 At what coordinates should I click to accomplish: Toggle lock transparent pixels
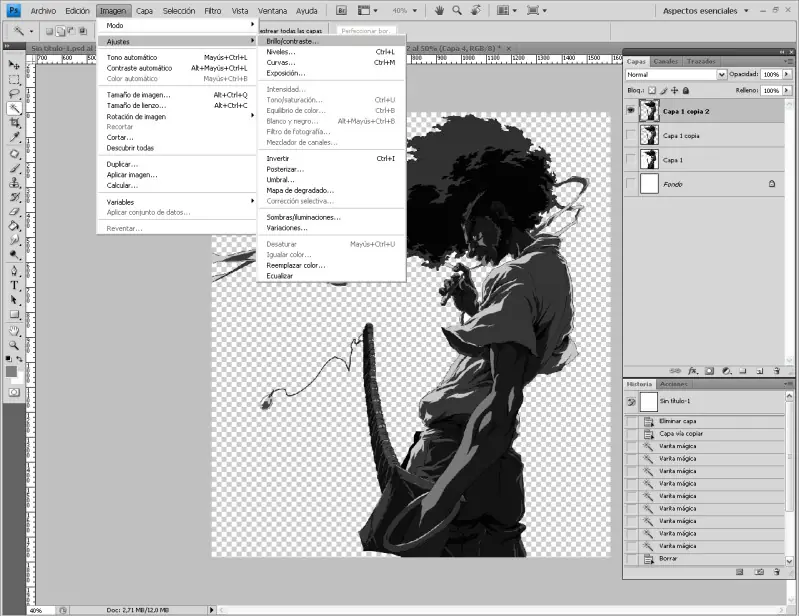tap(652, 90)
